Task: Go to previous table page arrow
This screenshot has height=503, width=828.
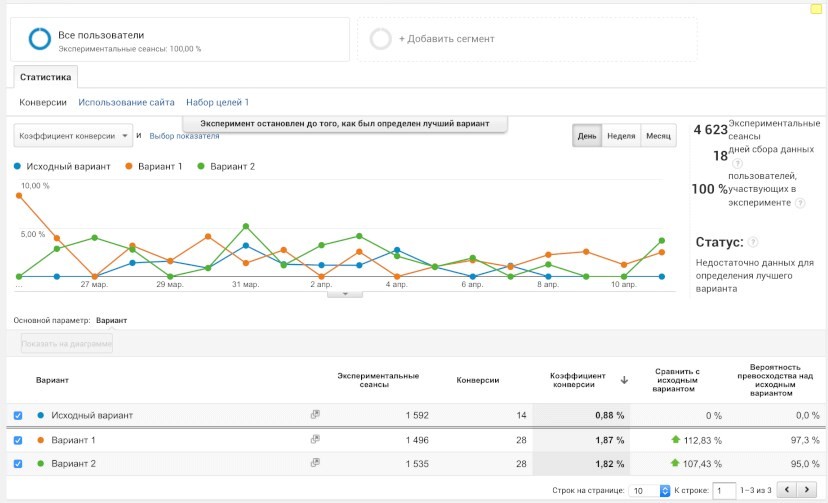Action: (x=787, y=490)
